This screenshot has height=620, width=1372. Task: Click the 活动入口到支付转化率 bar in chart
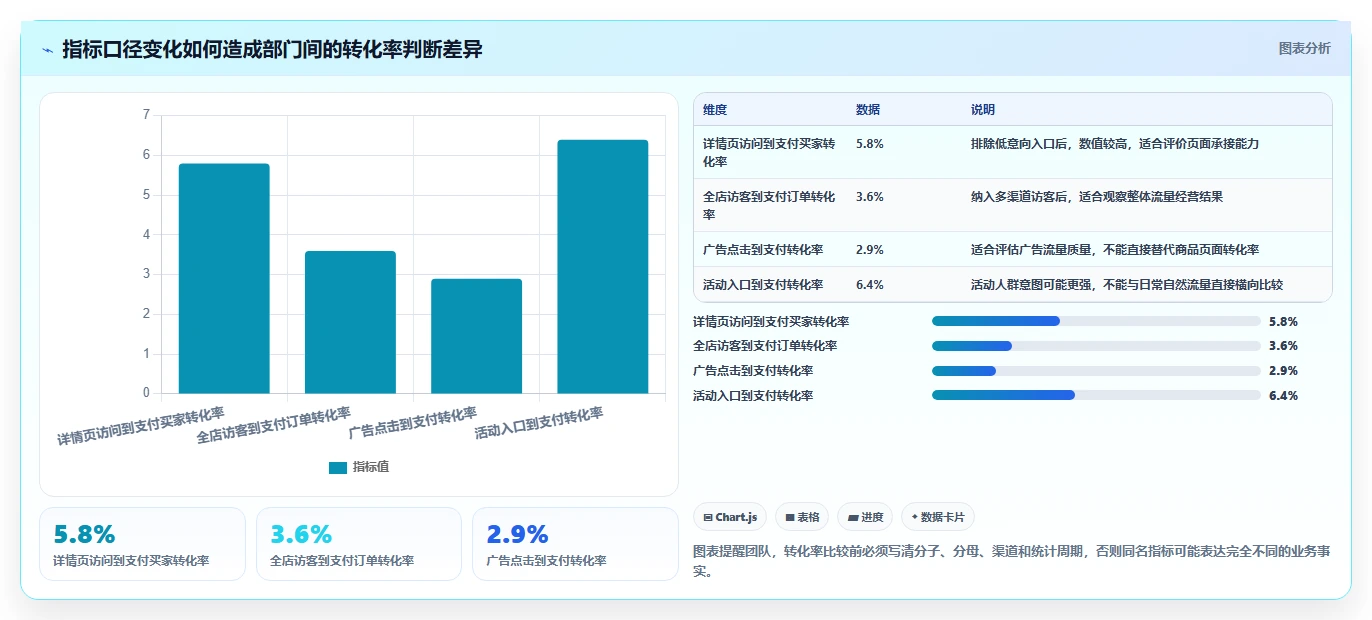pos(602,266)
